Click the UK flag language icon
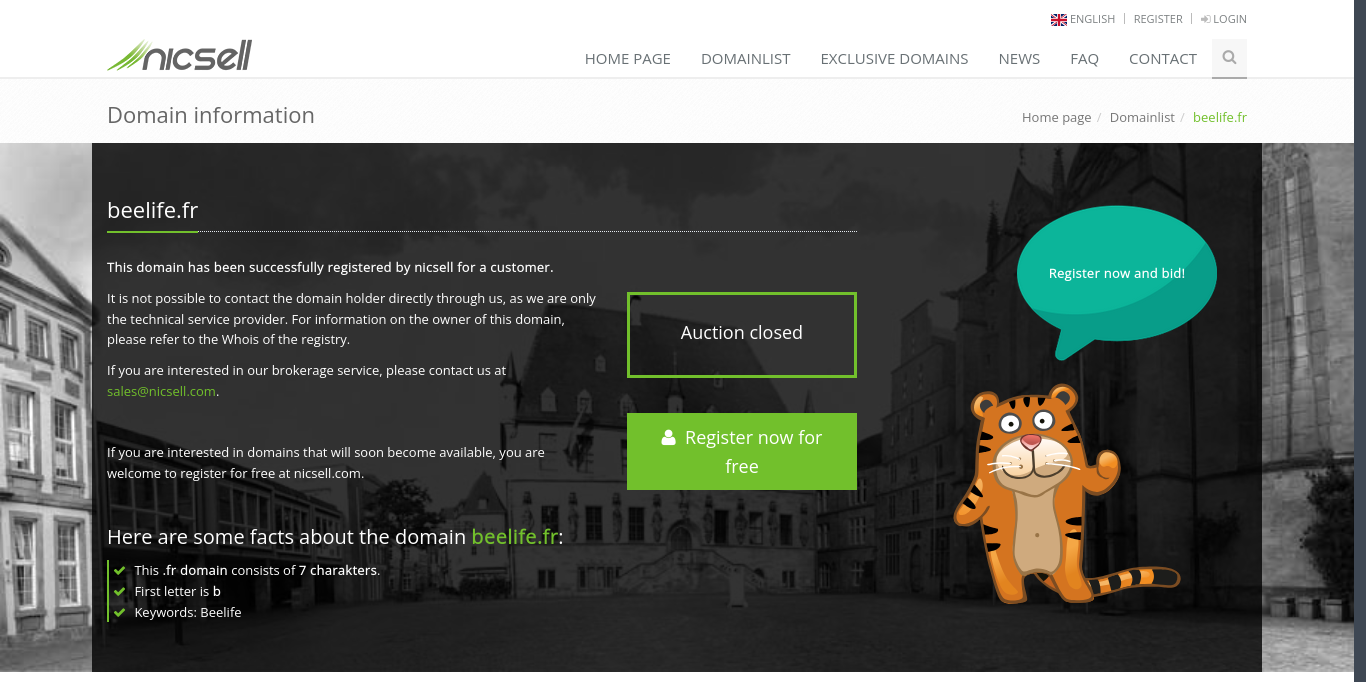The height and width of the screenshot is (682, 1366). tap(1059, 19)
